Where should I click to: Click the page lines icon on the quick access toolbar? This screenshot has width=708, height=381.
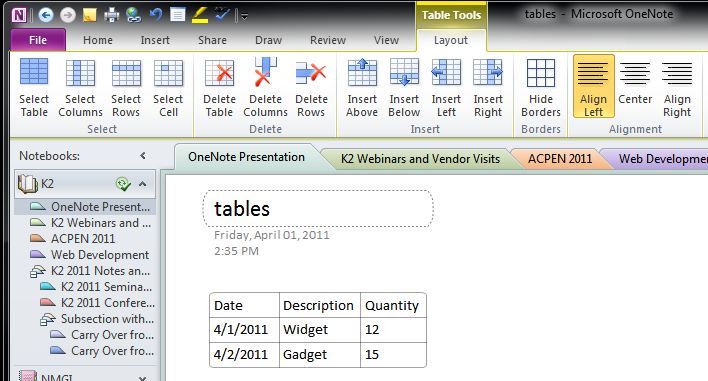click(177, 15)
